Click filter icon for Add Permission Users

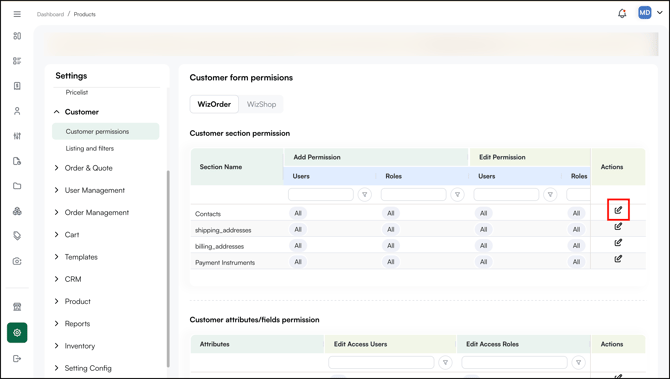(364, 194)
